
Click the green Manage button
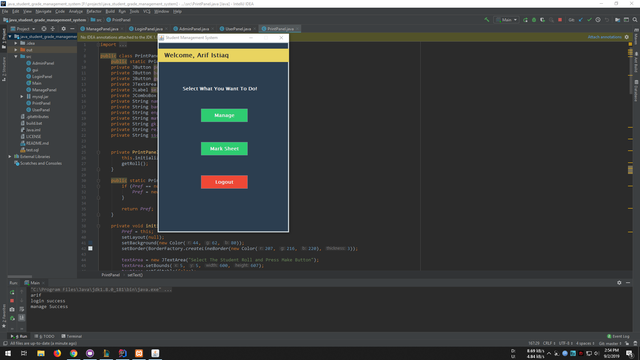click(224, 116)
